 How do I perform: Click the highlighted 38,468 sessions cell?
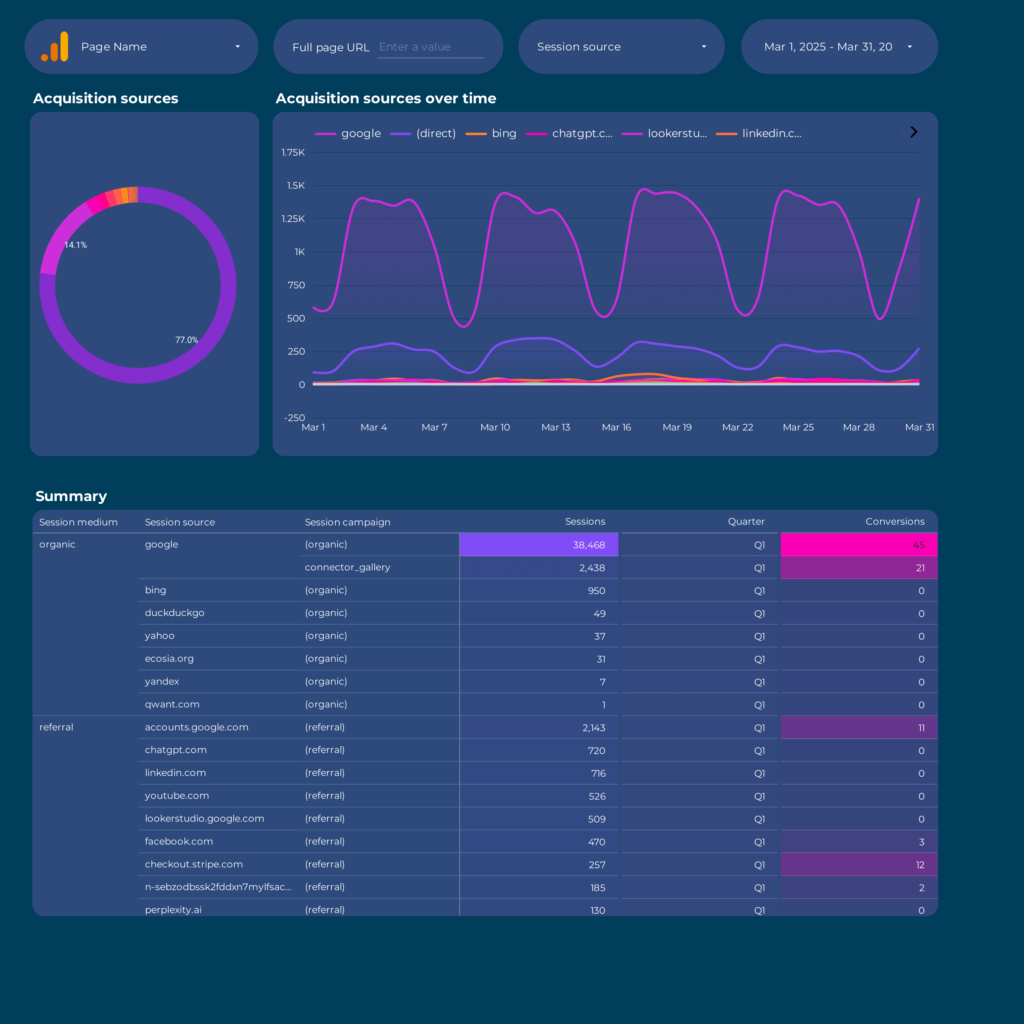point(539,545)
